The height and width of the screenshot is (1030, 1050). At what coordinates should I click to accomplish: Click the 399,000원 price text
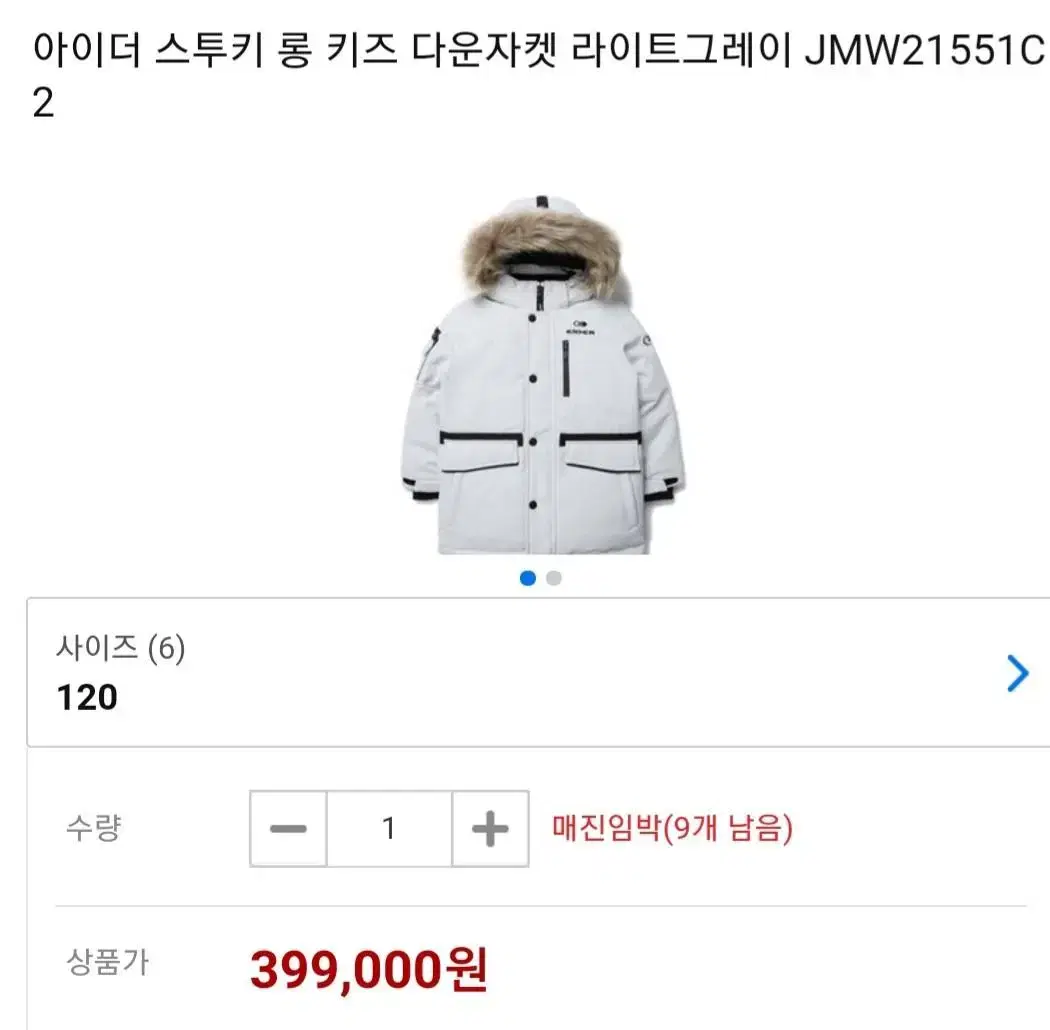coord(369,969)
